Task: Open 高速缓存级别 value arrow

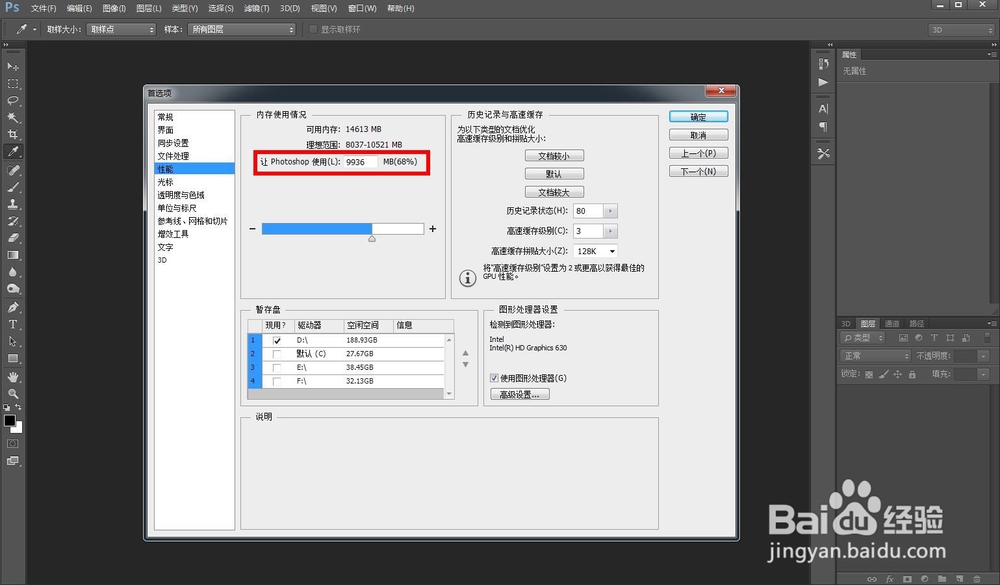Action: tap(610, 231)
